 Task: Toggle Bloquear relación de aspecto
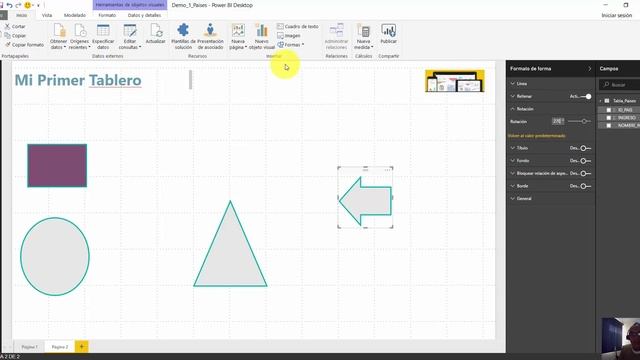click(586, 173)
